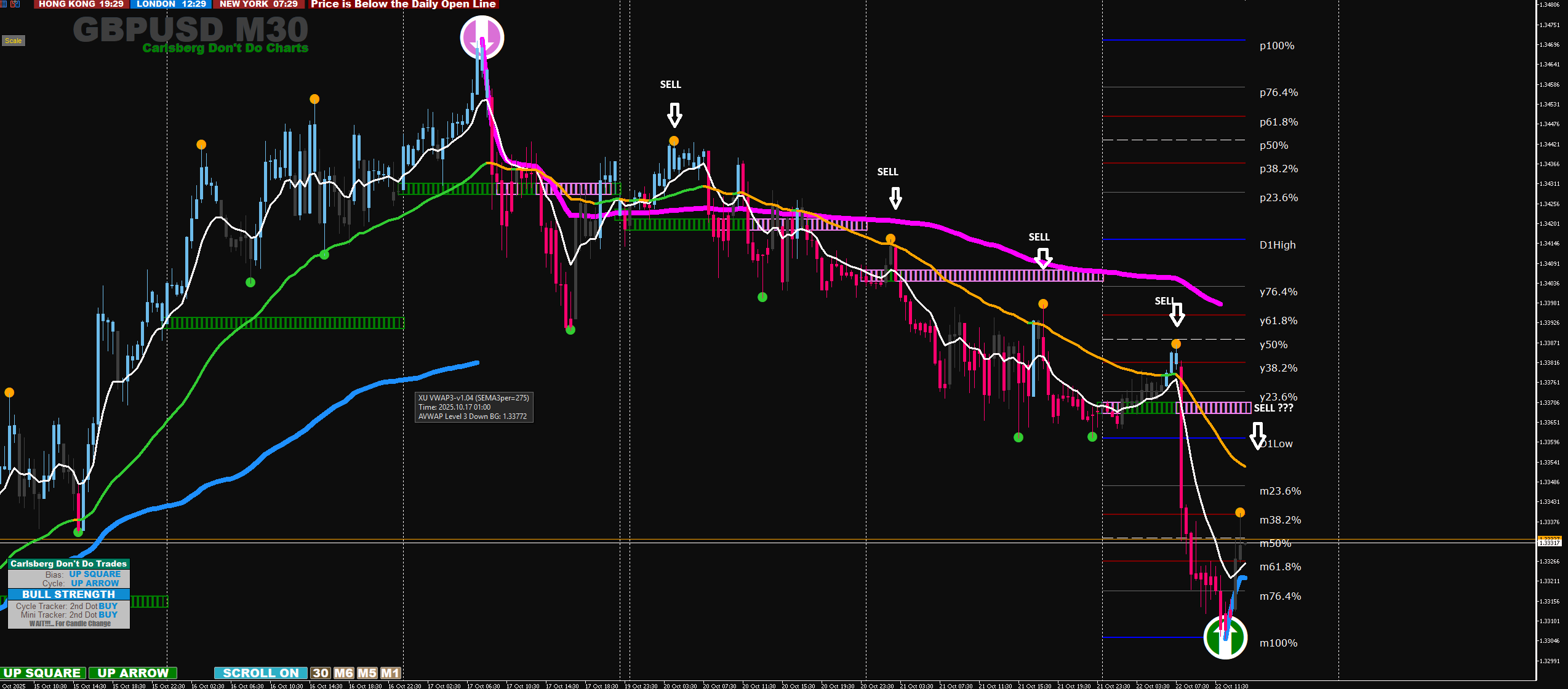This screenshot has height=689, width=1568.
Task: Click the BULL STRENGTH panel header
Action: tap(68, 594)
